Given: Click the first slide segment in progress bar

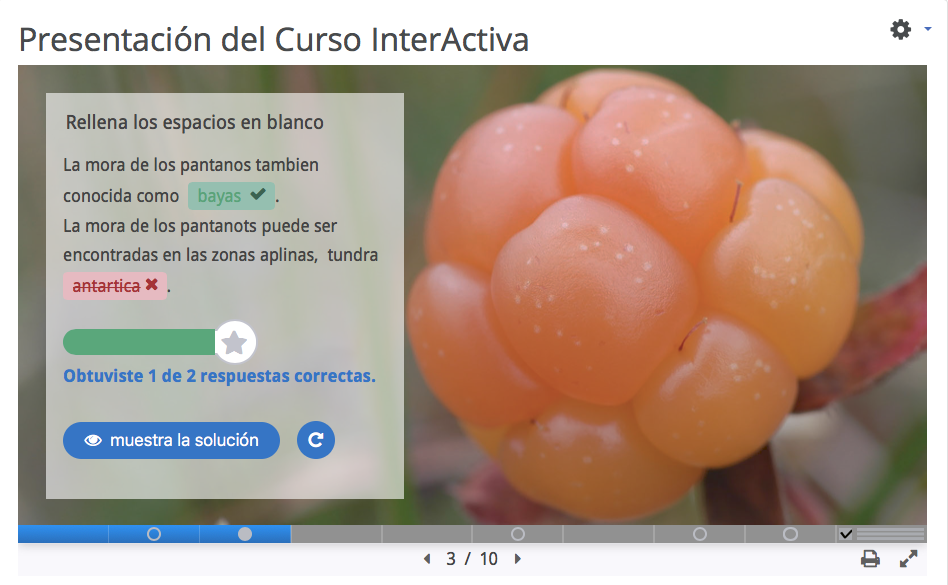Looking at the screenshot, I should click(x=63, y=534).
